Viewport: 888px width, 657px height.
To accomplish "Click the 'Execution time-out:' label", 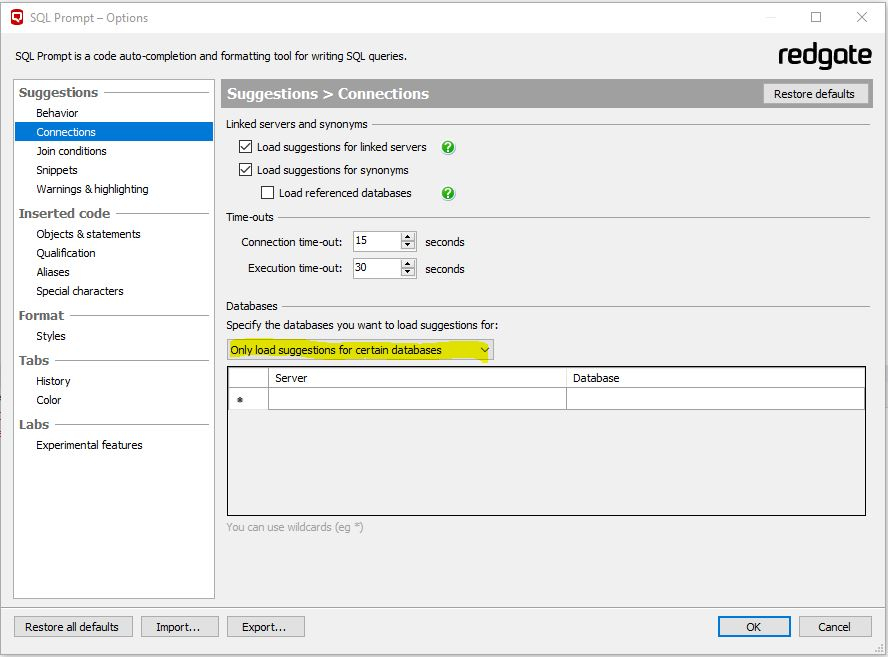I will (x=295, y=268).
